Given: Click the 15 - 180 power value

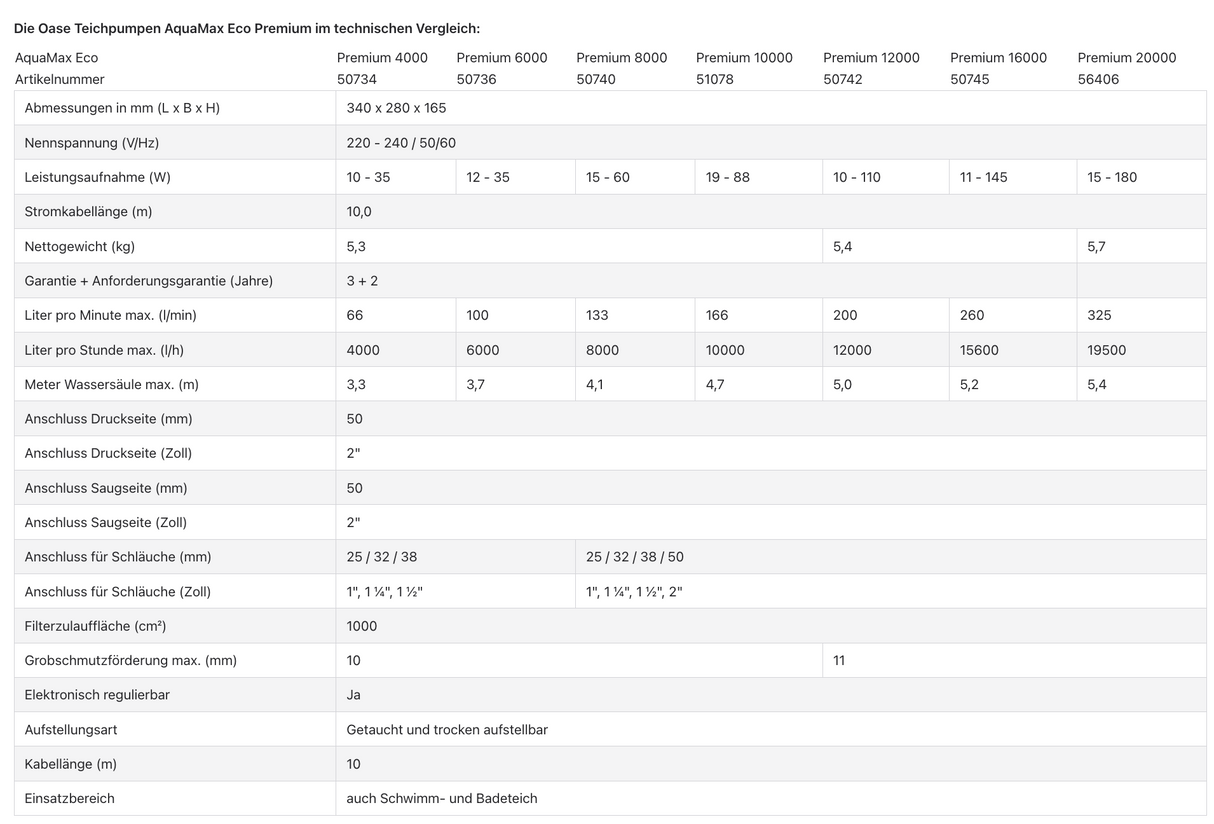Looking at the screenshot, I should pyautogui.click(x=1112, y=177).
